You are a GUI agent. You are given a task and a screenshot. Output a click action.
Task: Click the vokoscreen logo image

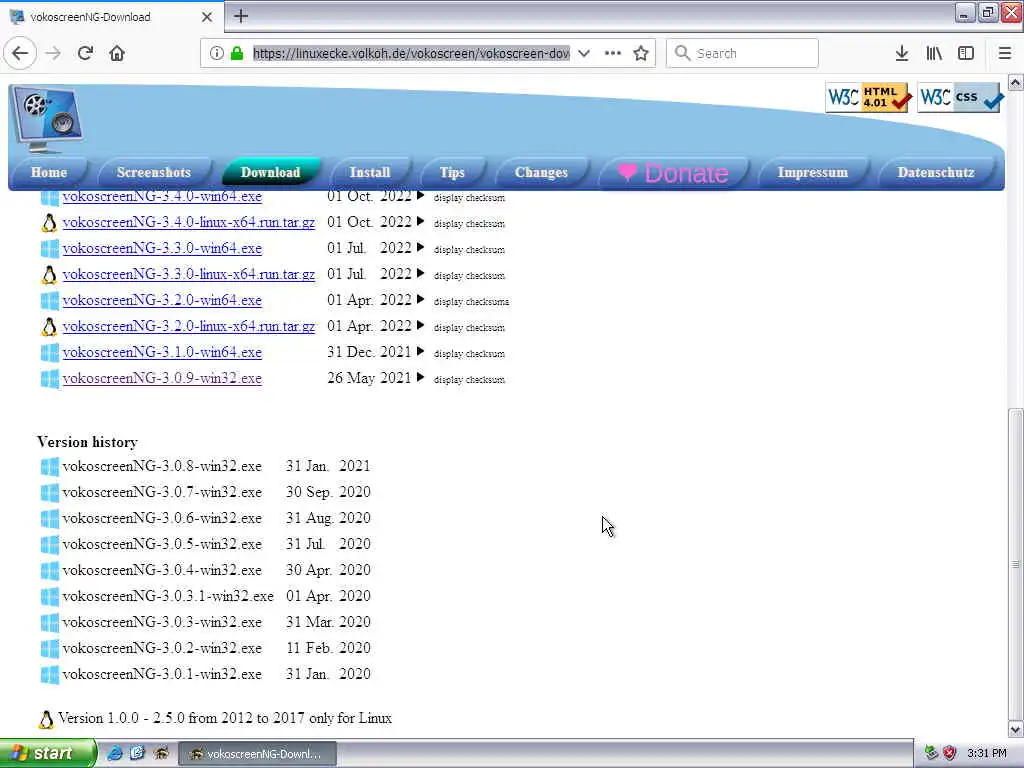pyautogui.click(x=46, y=120)
